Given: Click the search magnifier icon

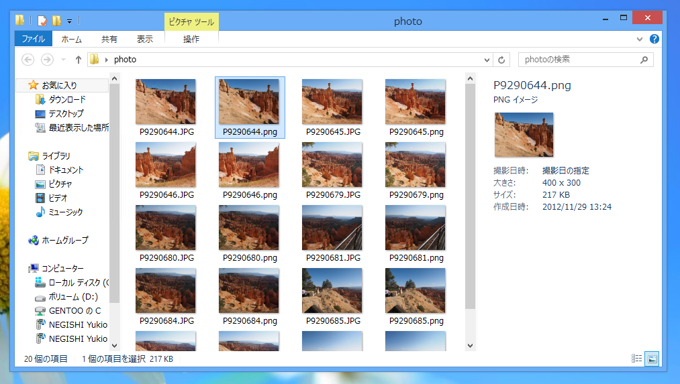Looking at the screenshot, I should [x=644, y=59].
